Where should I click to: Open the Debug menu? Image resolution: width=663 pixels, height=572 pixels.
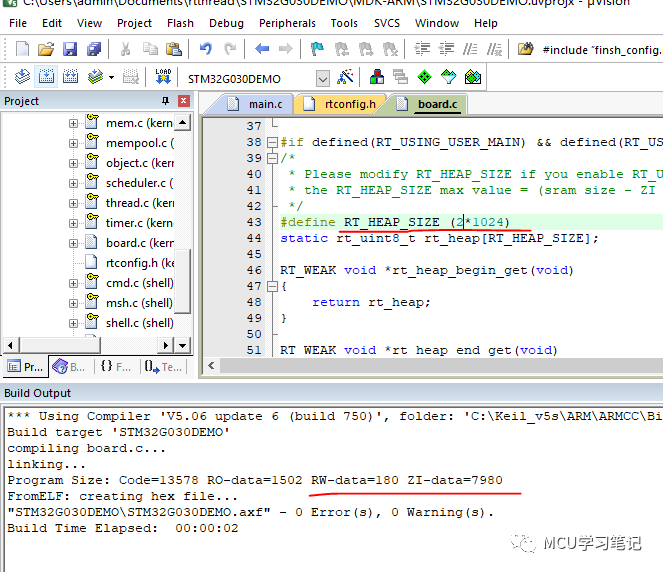click(x=226, y=23)
